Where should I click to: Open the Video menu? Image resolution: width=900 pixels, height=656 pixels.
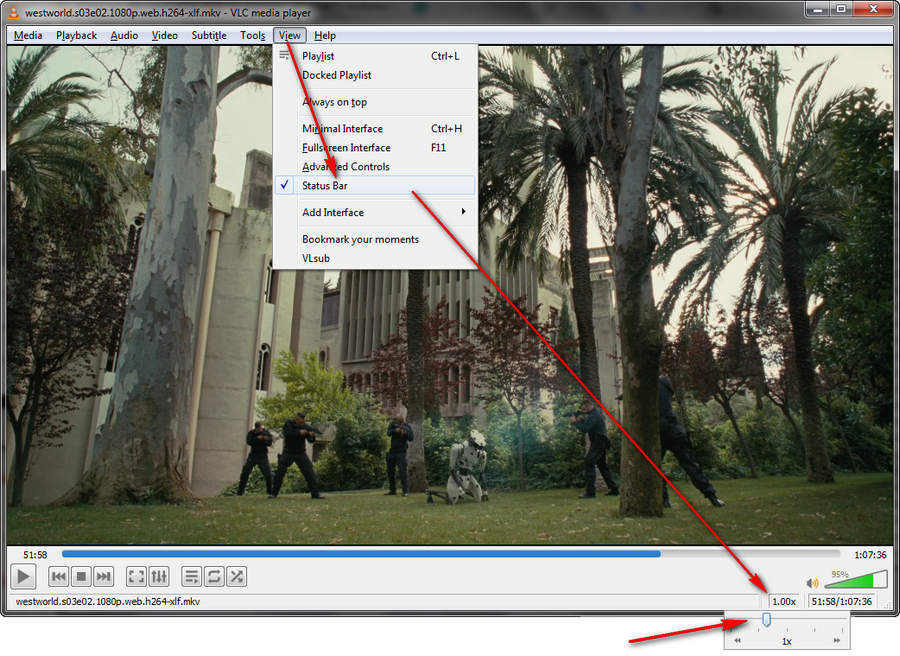tap(165, 36)
